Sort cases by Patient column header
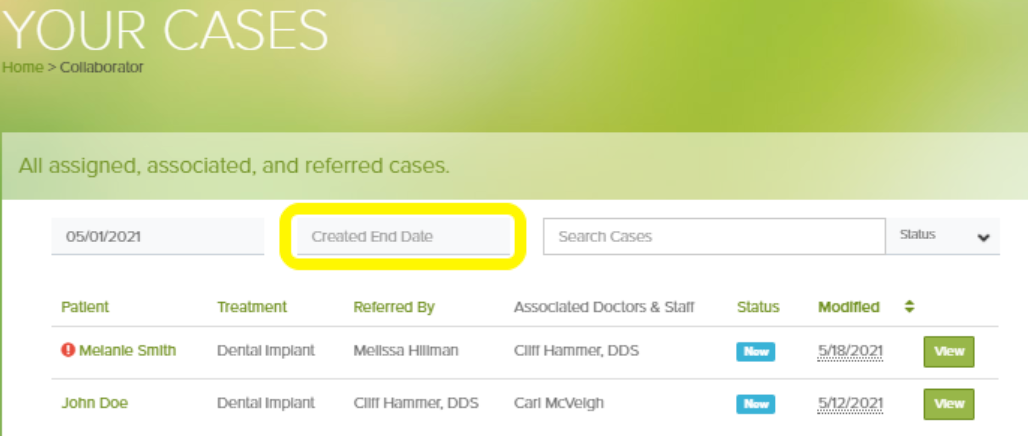The width and height of the screenshot is (1028, 436). (x=85, y=307)
